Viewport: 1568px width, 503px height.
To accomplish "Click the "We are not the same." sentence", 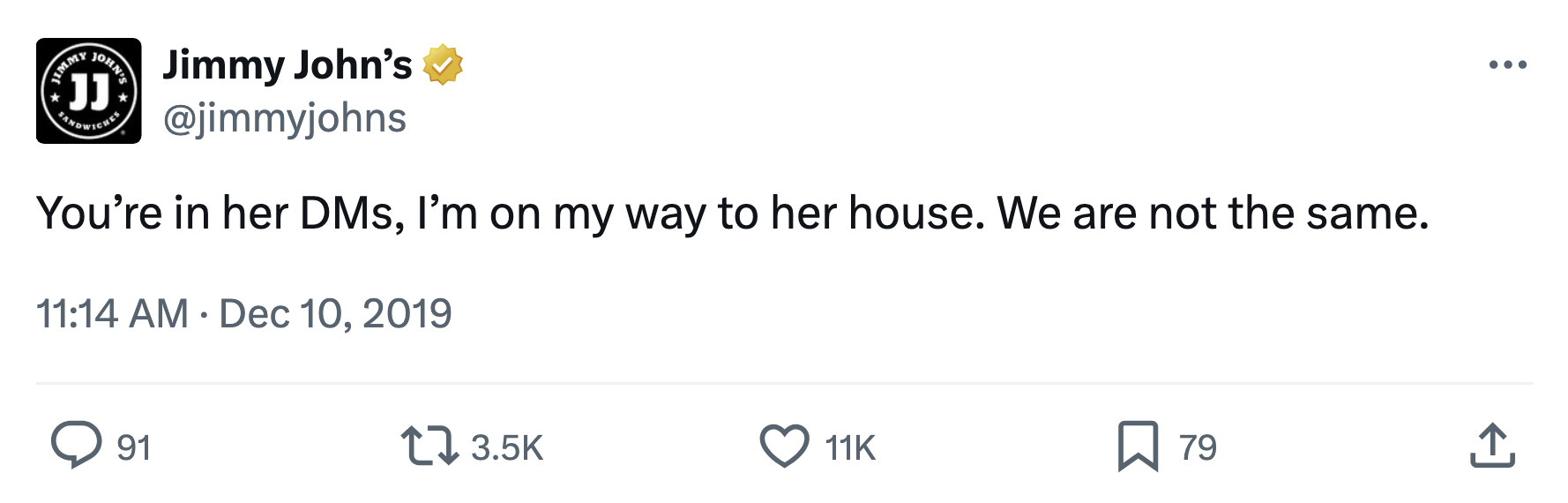I will [1213, 214].
